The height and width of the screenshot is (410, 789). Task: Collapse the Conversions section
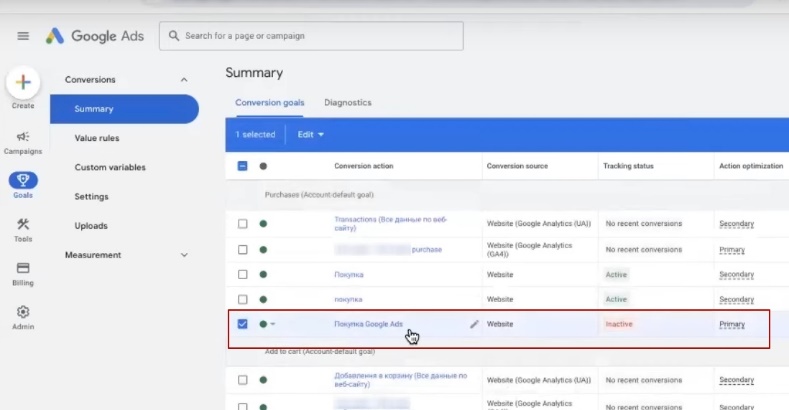point(183,80)
